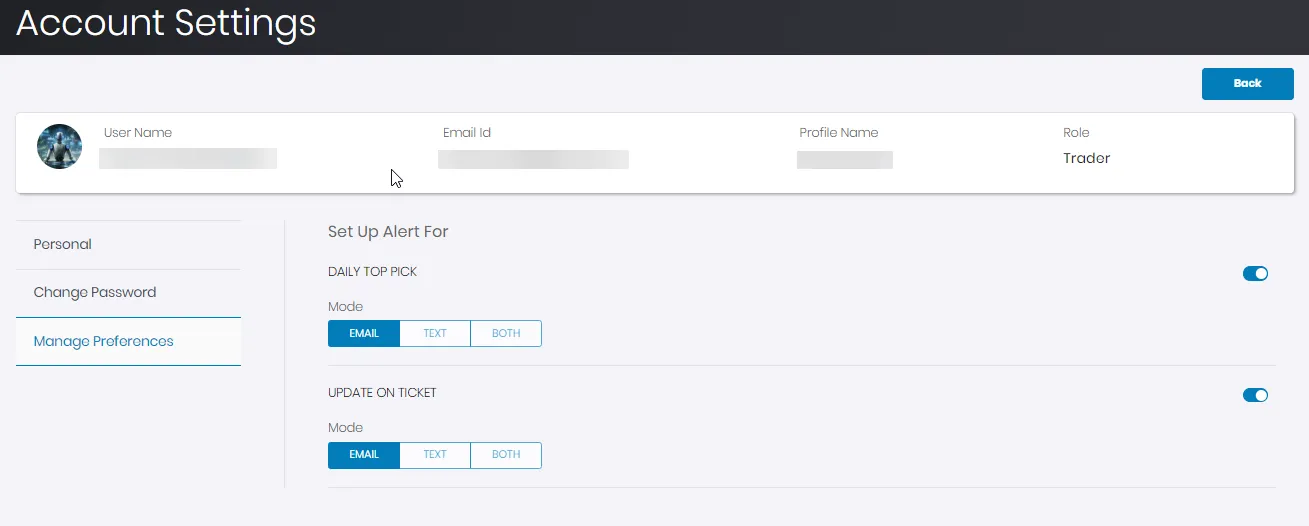
Task: Open the Change Password tab
Action: [128, 293]
